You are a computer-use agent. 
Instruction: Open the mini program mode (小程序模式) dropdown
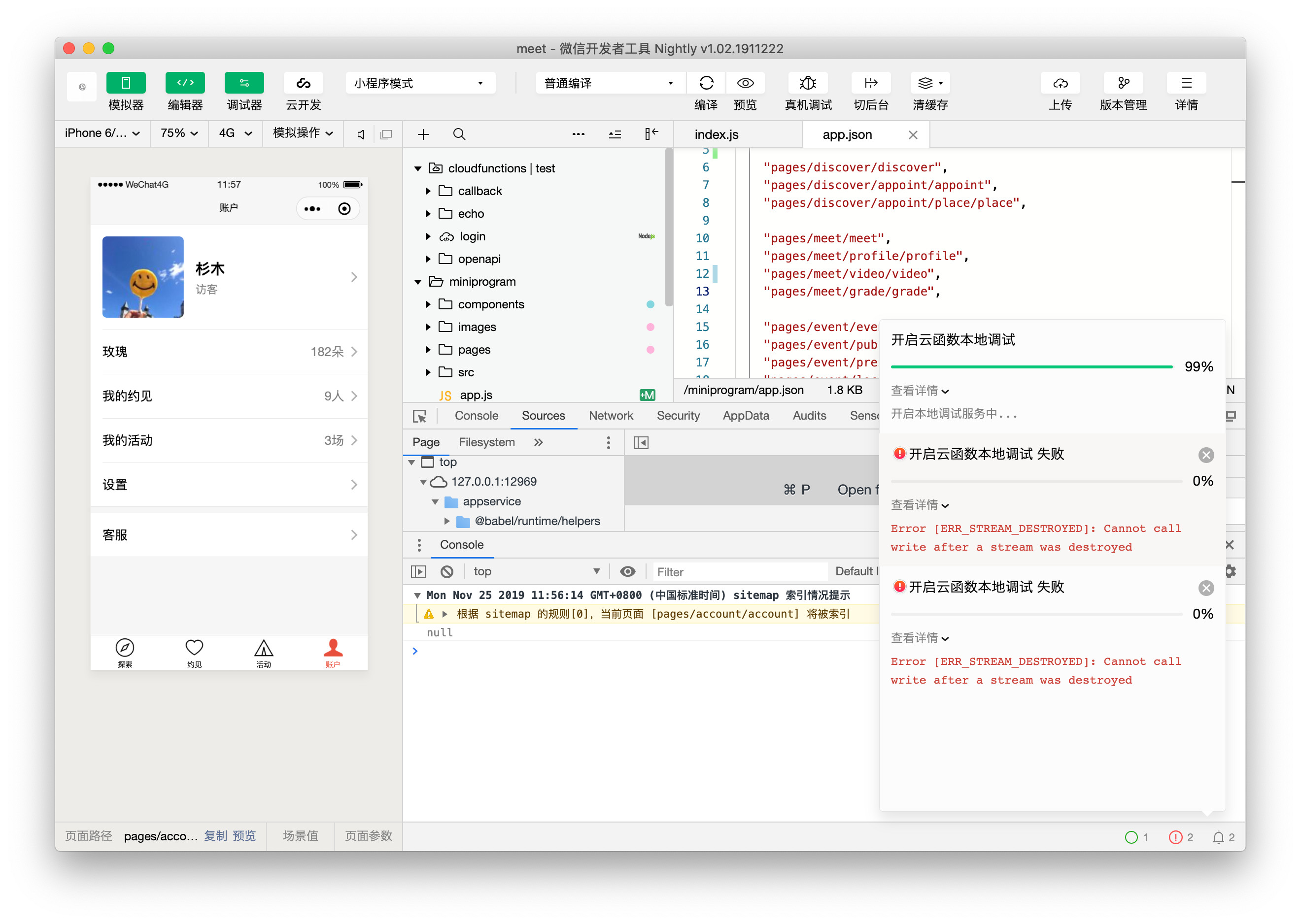[x=420, y=83]
